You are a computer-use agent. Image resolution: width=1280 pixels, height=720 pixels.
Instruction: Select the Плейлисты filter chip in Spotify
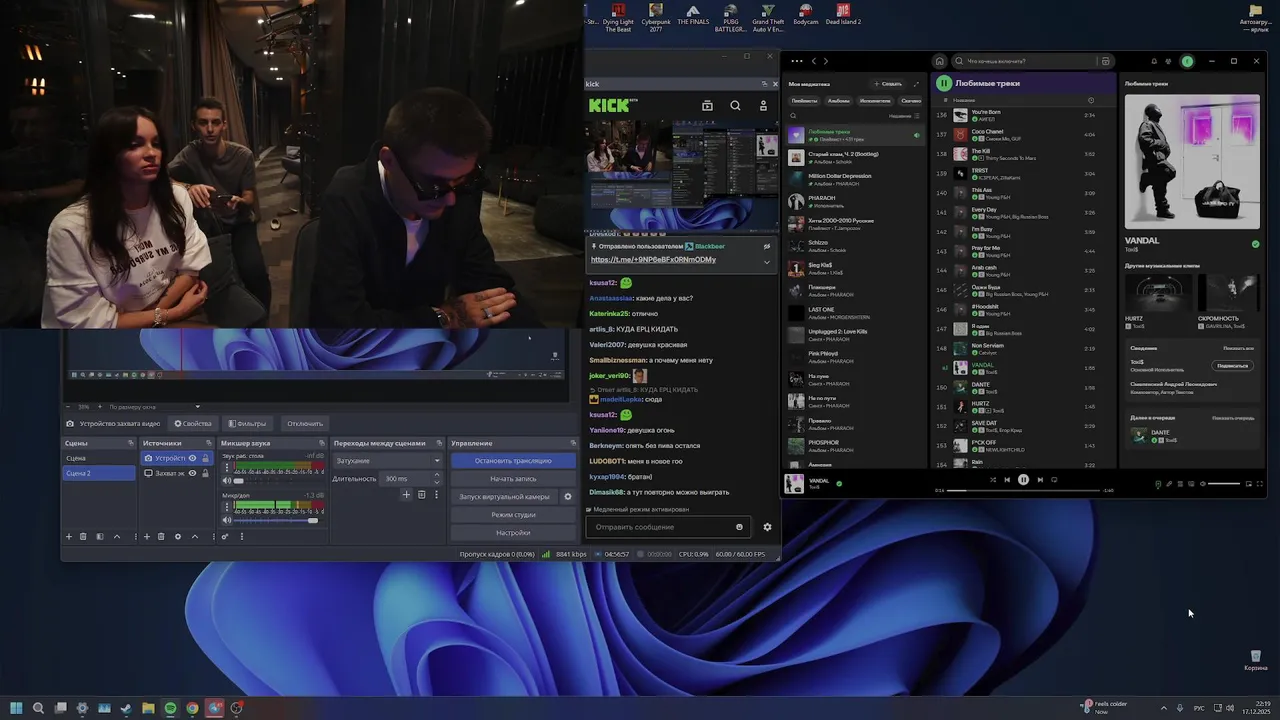(x=804, y=101)
